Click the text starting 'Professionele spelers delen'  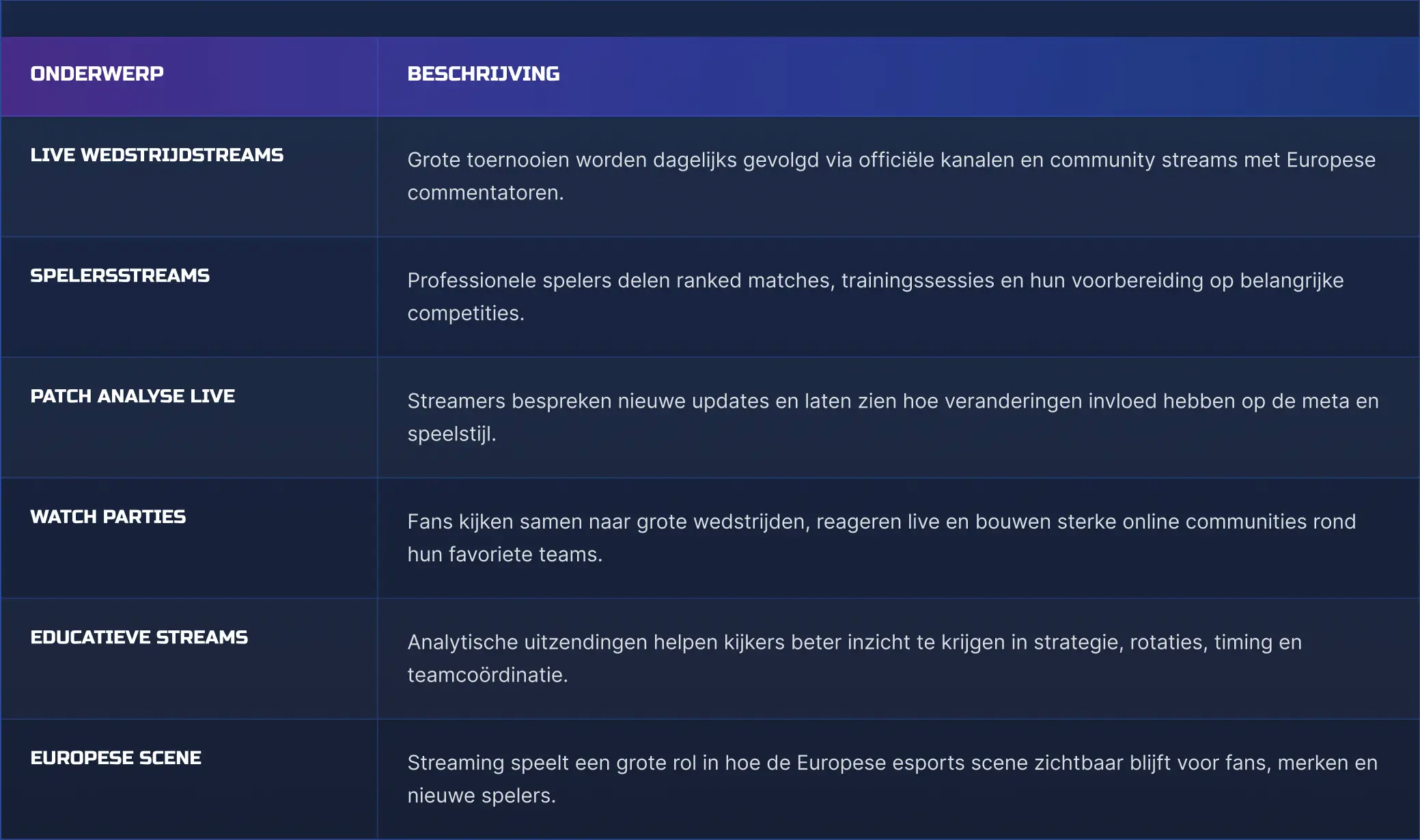(875, 281)
